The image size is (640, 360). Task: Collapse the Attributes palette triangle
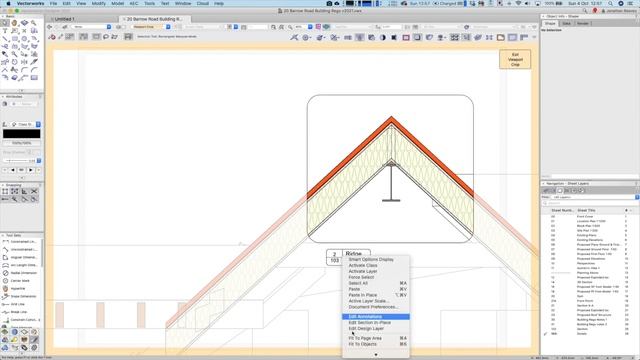click(x=3, y=97)
